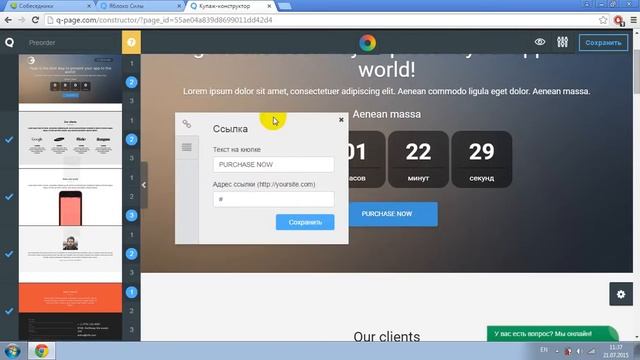Toggle checkmark beside phone mockup block

point(9,197)
